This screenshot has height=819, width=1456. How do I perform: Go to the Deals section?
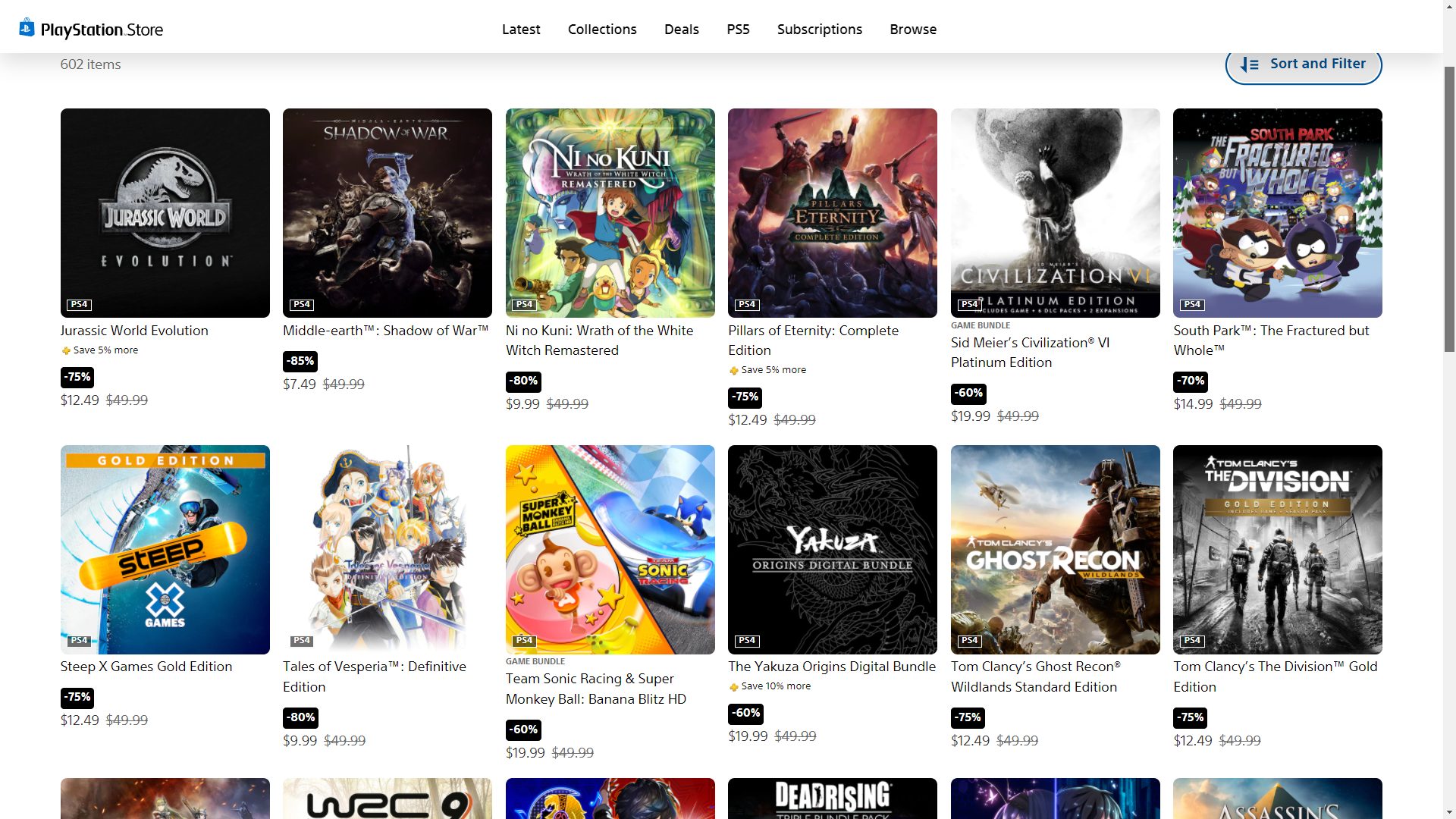click(681, 30)
